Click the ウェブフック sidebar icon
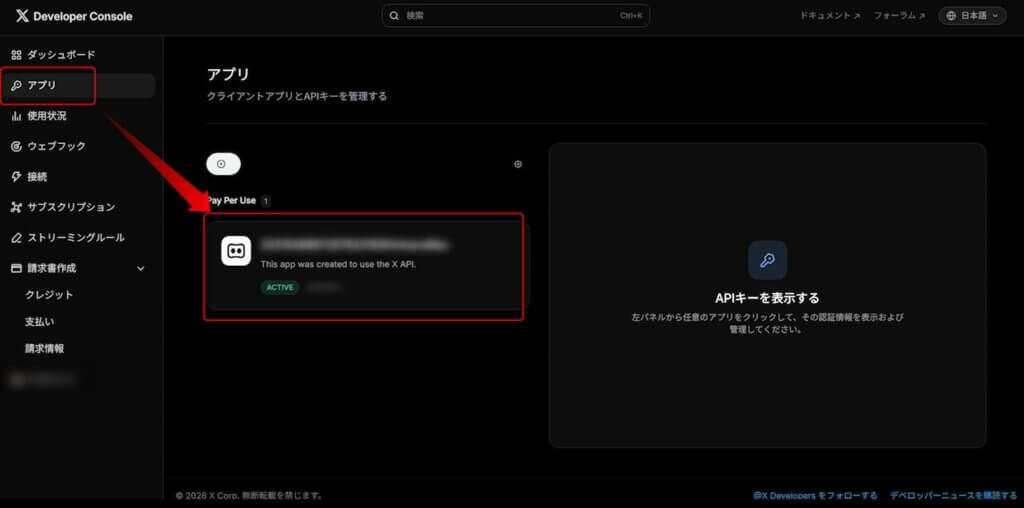1024x508 pixels. tap(16, 146)
